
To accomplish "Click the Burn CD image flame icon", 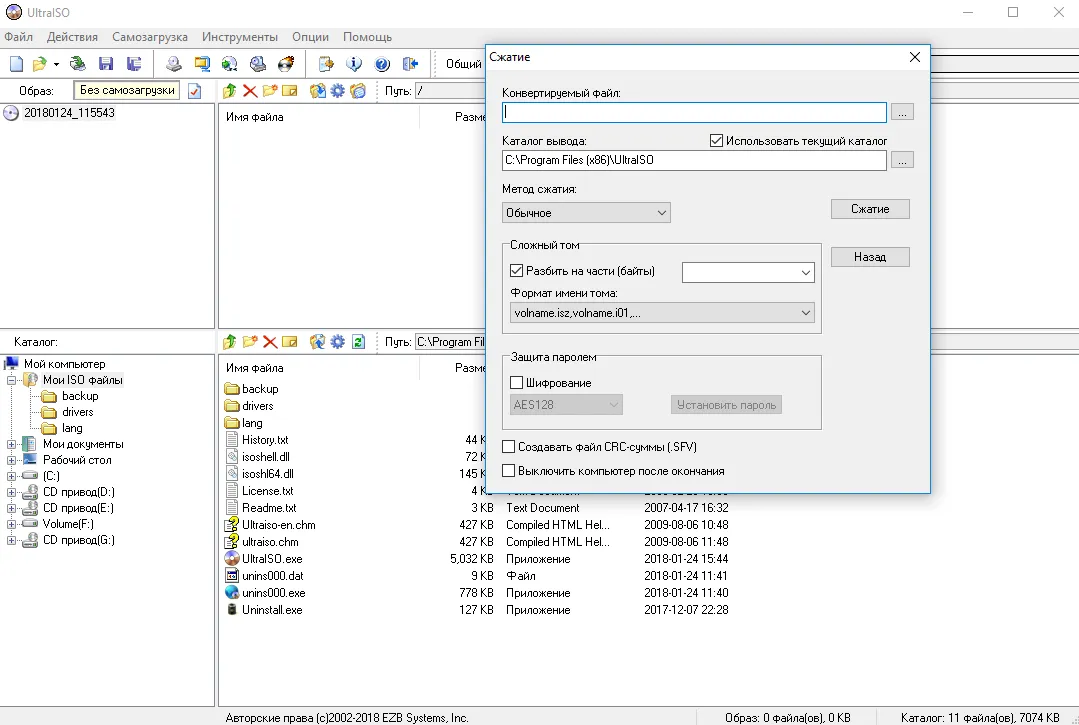I will tap(286, 64).
